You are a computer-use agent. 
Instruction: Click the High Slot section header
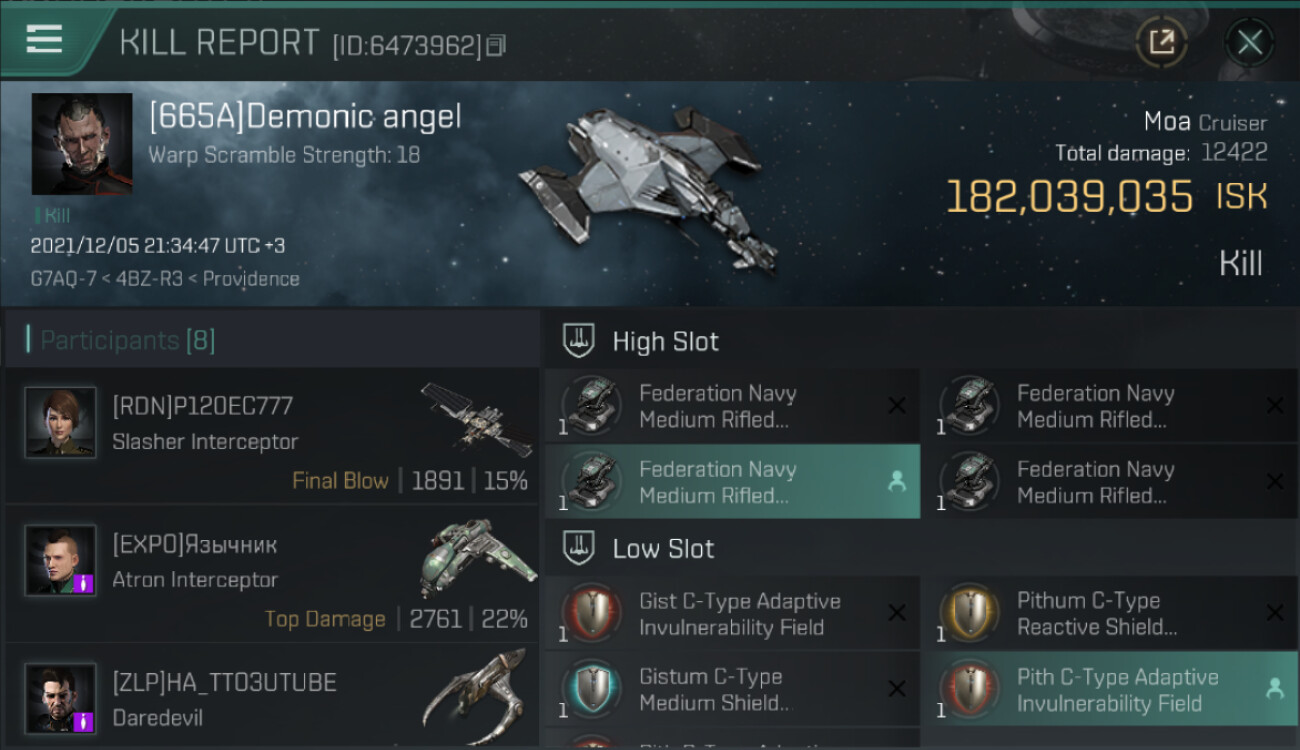[665, 341]
